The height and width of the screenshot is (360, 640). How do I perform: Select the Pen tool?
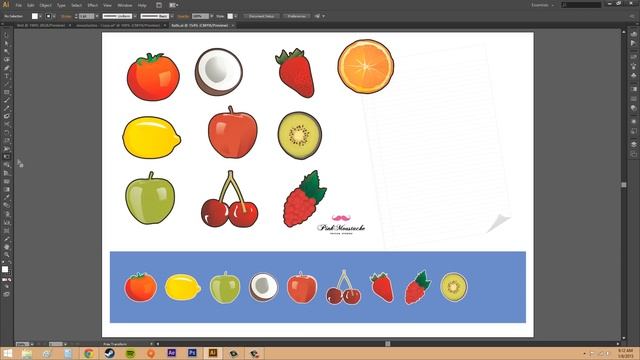pos(6,68)
